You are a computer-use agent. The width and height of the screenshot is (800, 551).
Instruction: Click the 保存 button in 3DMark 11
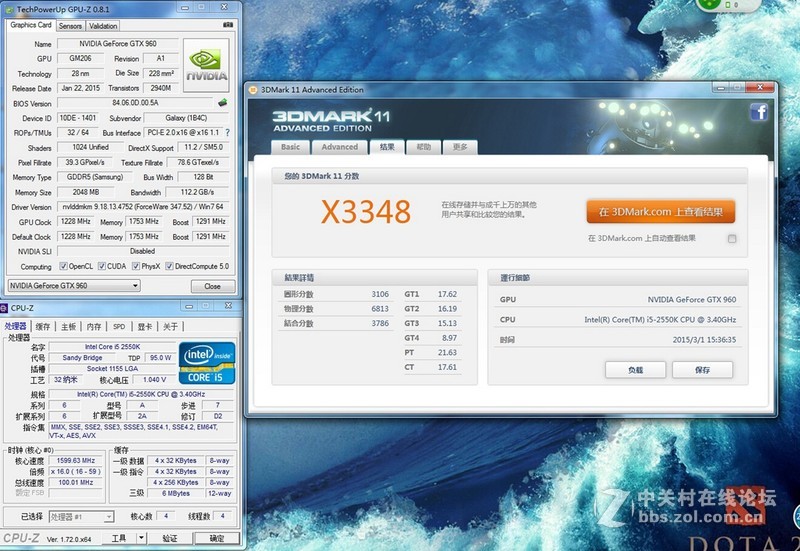703,370
